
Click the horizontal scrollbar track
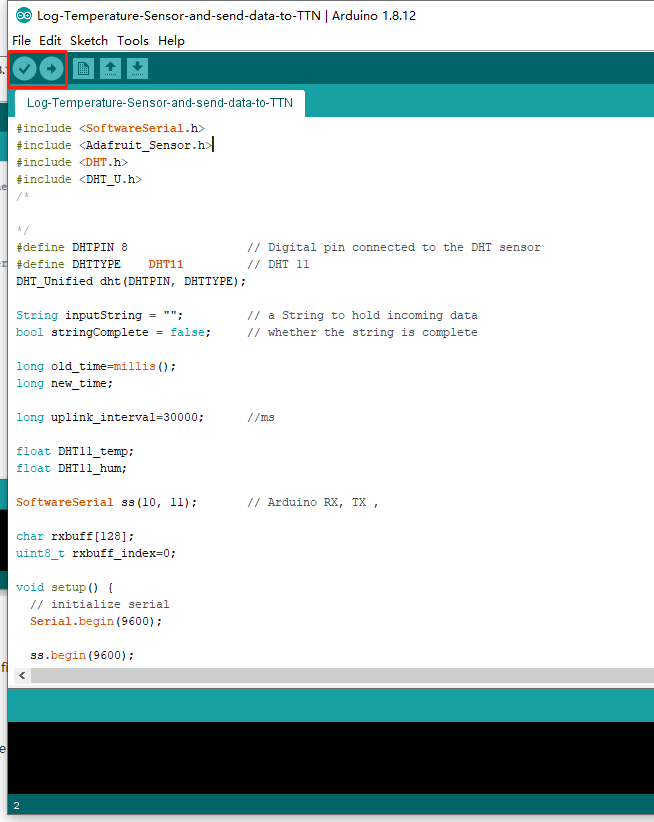pyautogui.click(x=342, y=675)
